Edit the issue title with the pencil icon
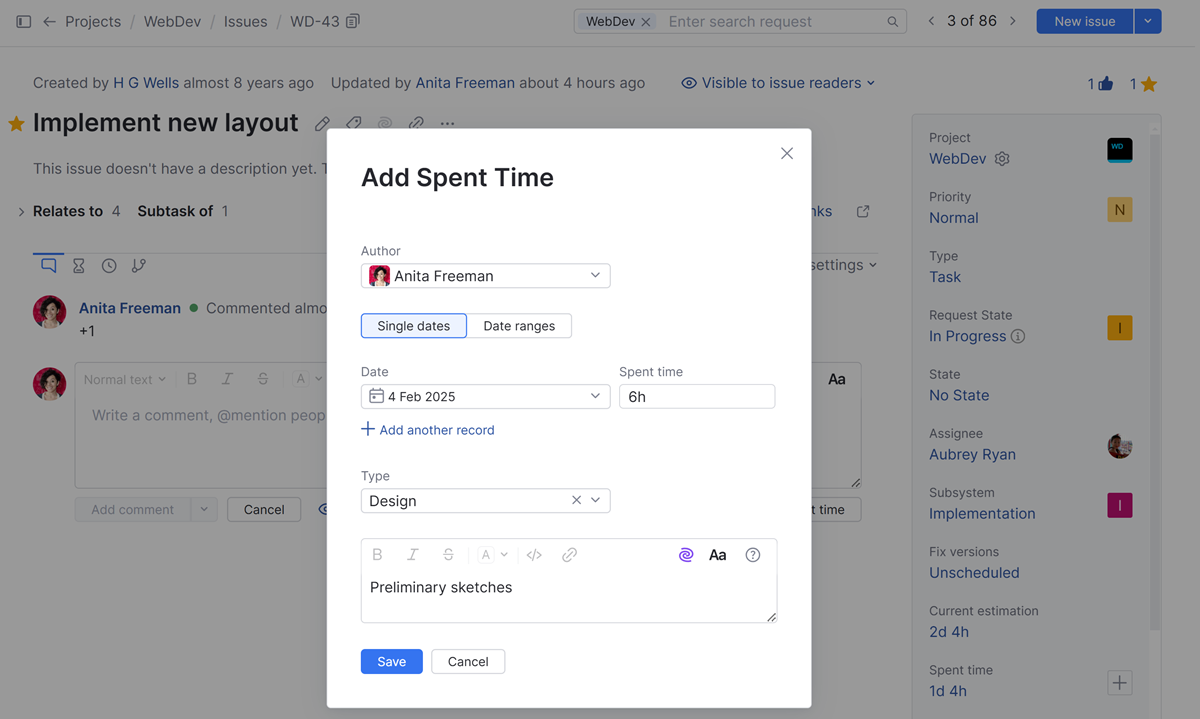 pyautogui.click(x=322, y=123)
